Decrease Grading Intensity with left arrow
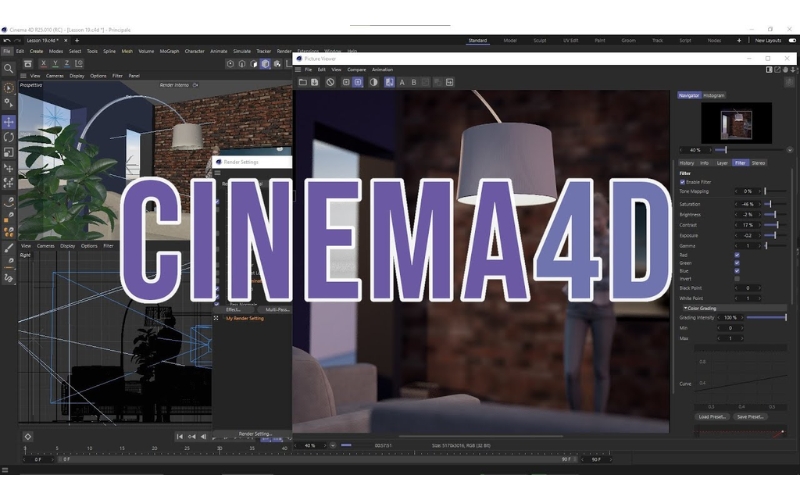The height and width of the screenshot is (500, 800). 719,318
